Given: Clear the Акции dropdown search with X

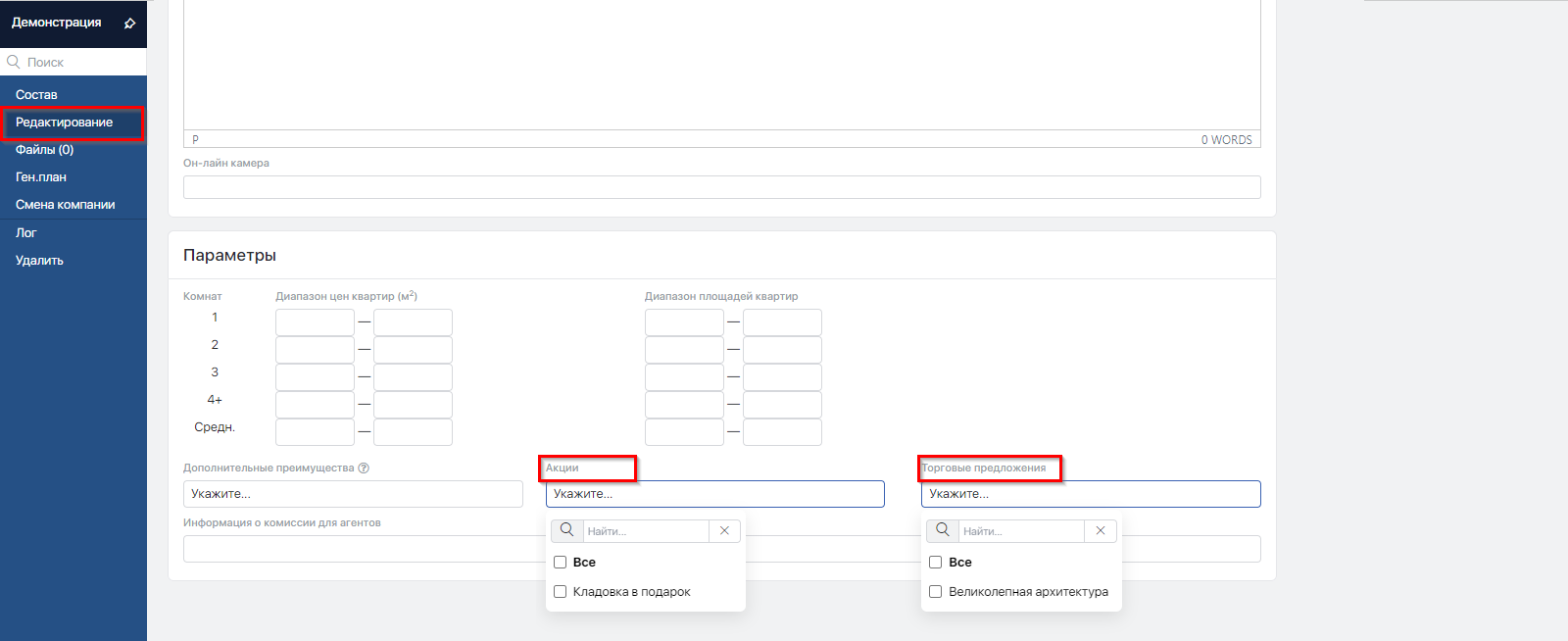Looking at the screenshot, I should 724,530.
